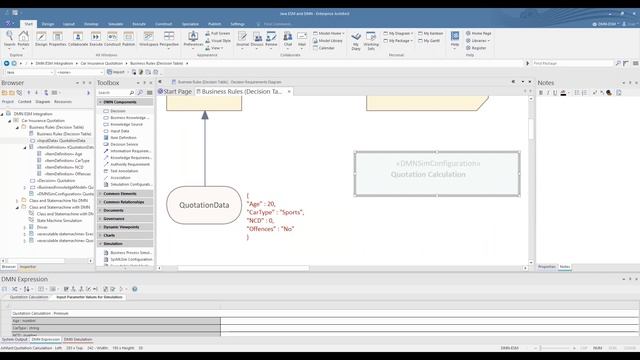Switch to the Layout ribbon tab
Viewport: 640px width, 360px height.
[x=69, y=24]
